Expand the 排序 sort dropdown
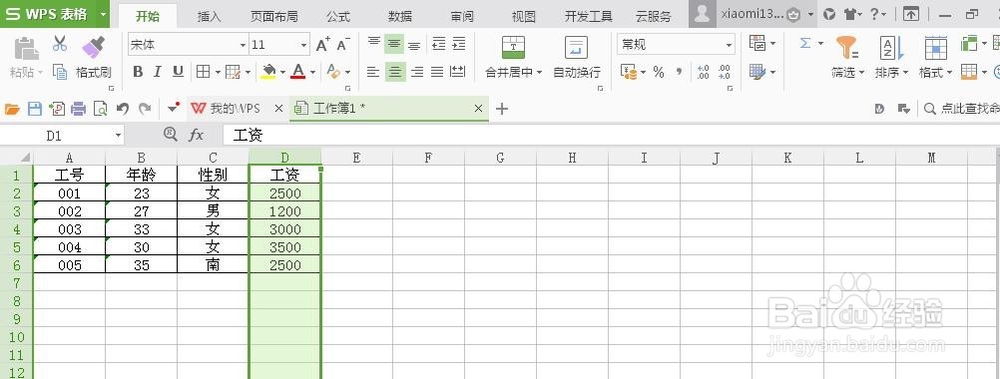The height and width of the screenshot is (379, 1000). click(906, 73)
